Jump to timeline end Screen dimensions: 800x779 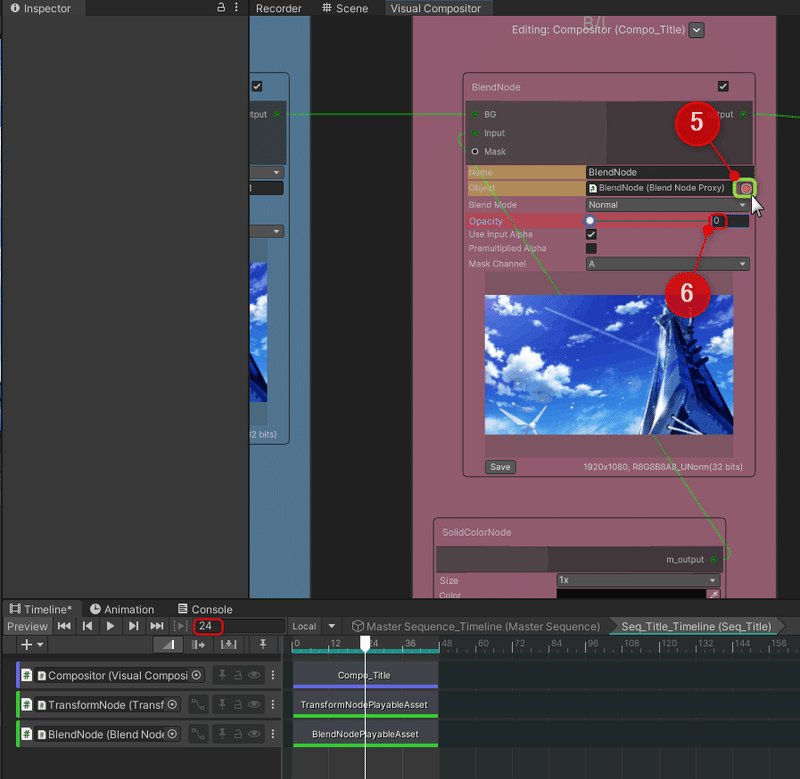point(157,626)
